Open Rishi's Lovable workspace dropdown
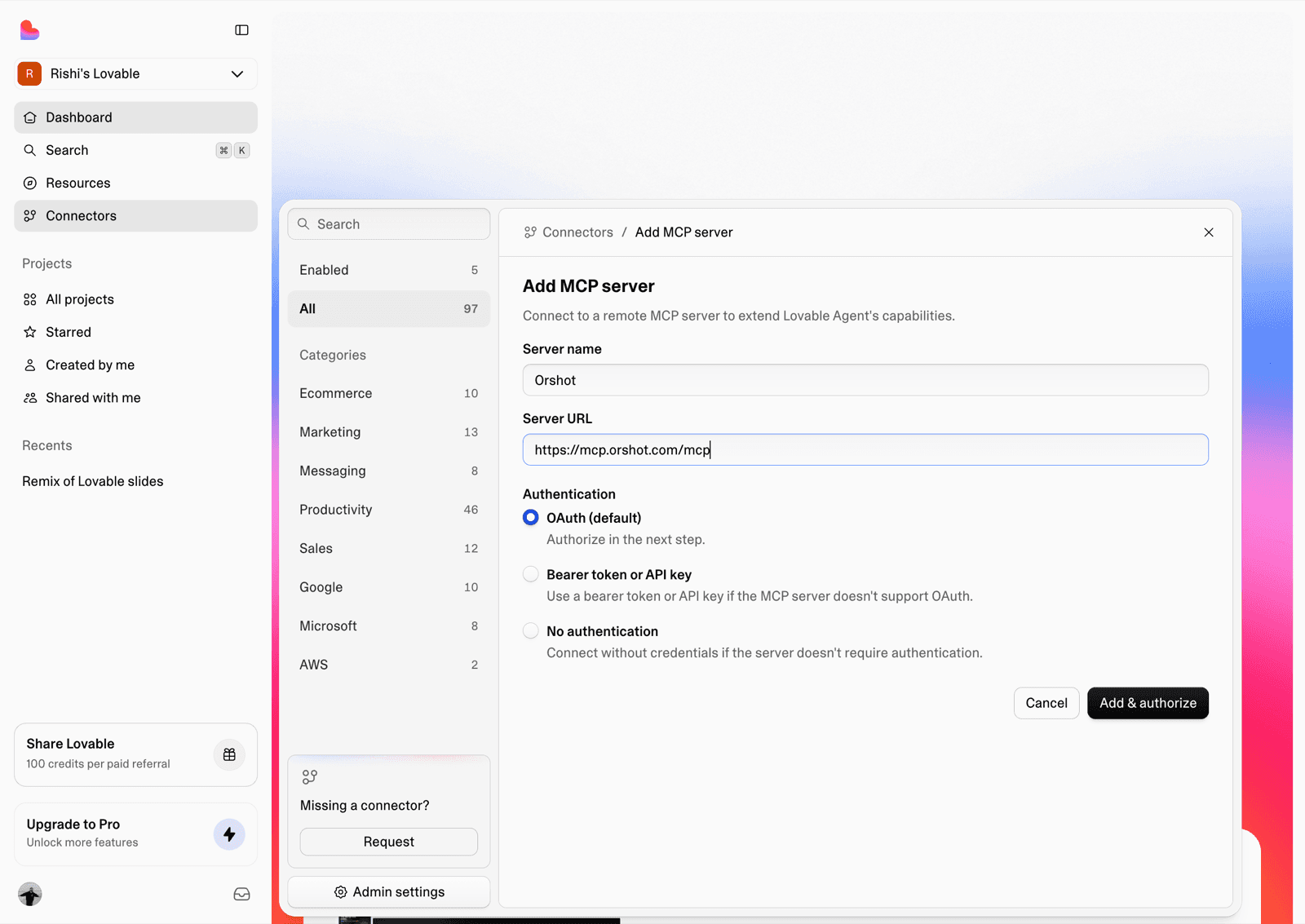 tap(135, 73)
